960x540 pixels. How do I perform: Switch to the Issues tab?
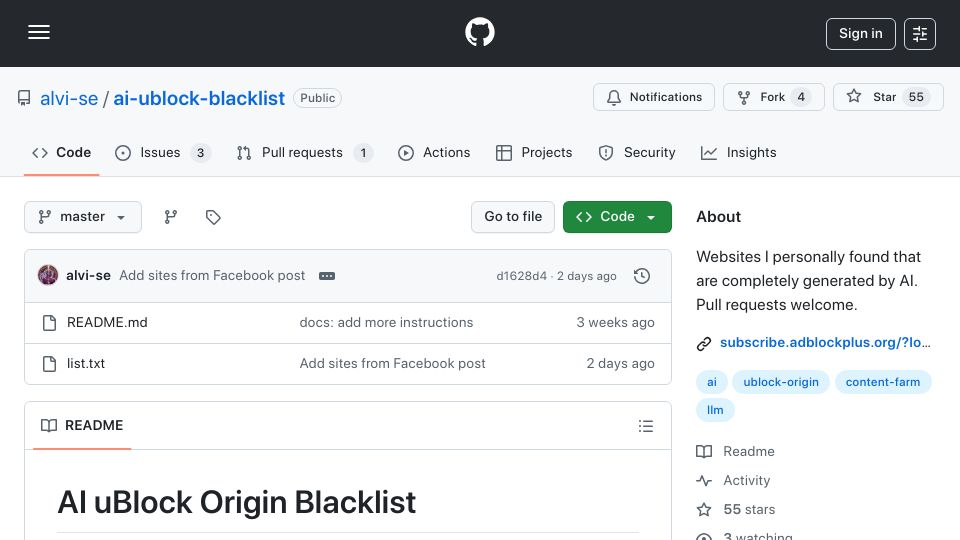162,152
